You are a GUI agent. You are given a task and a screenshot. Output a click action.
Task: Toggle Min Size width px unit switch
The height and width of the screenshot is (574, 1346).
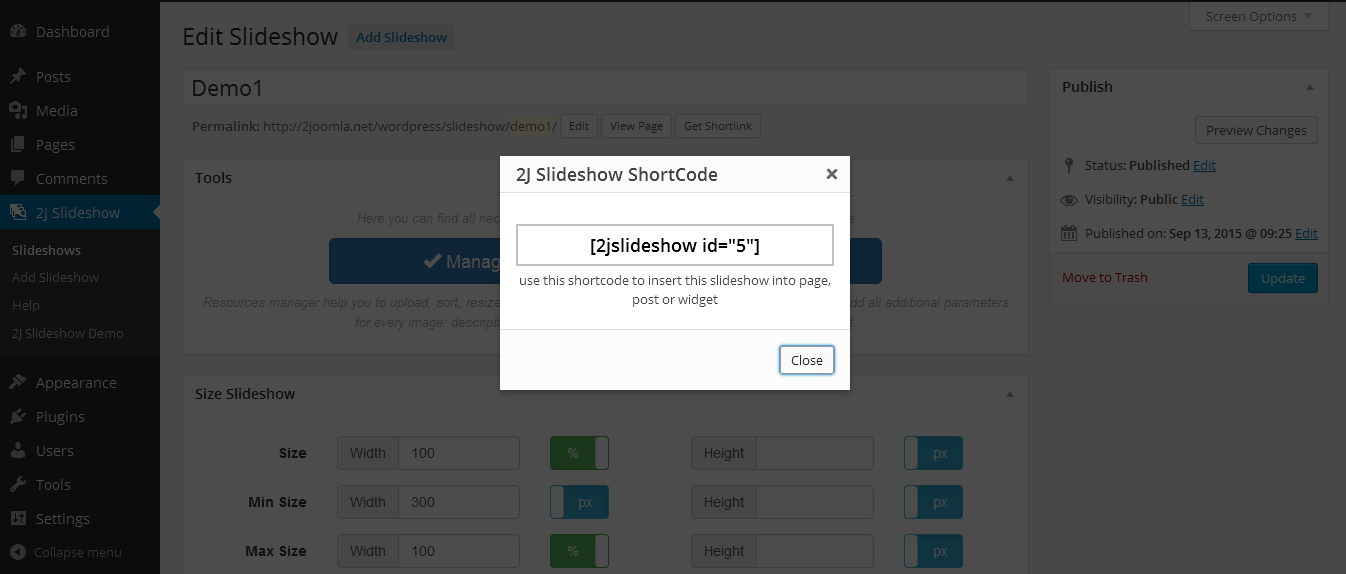(x=579, y=502)
